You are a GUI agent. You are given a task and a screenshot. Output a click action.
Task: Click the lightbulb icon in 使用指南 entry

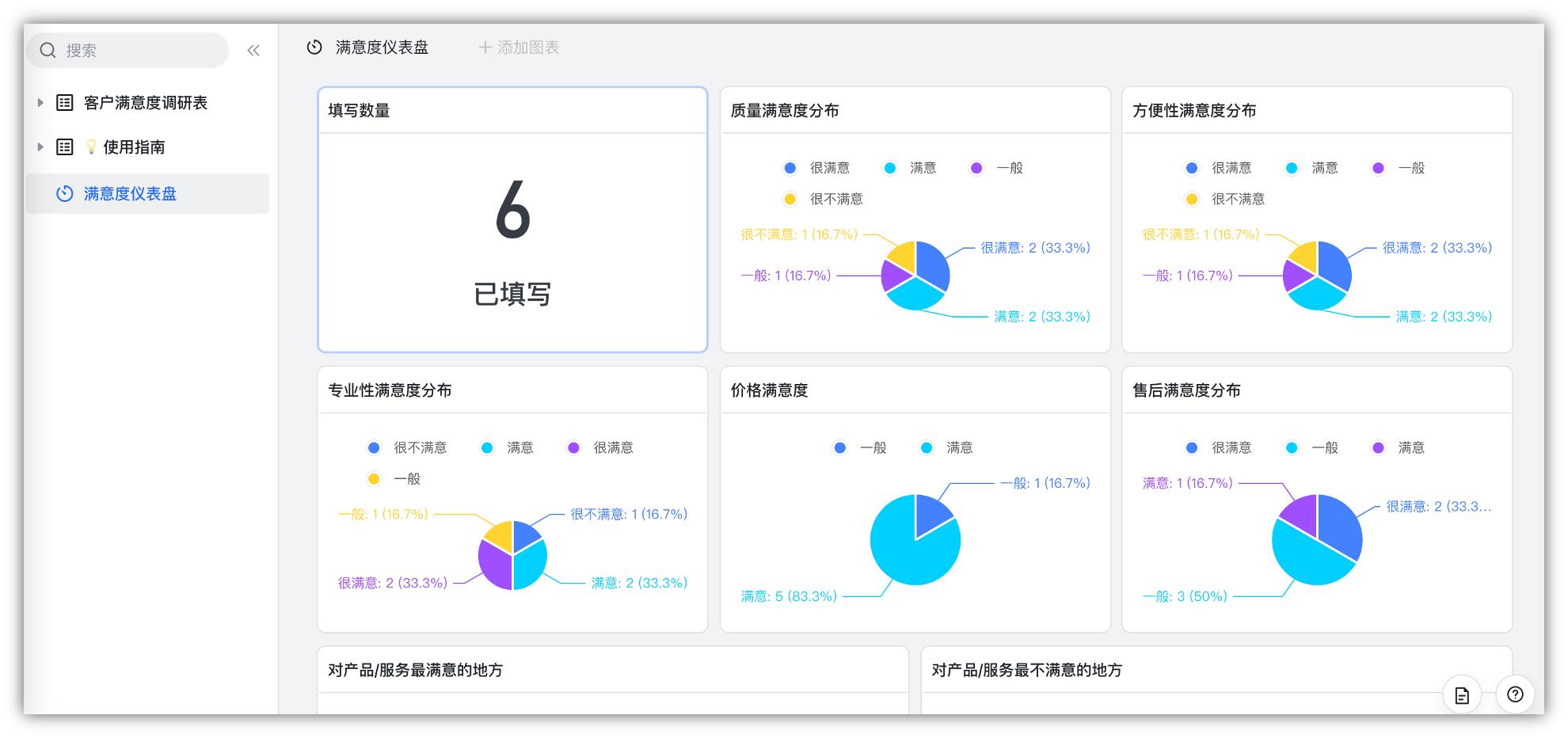coord(90,146)
